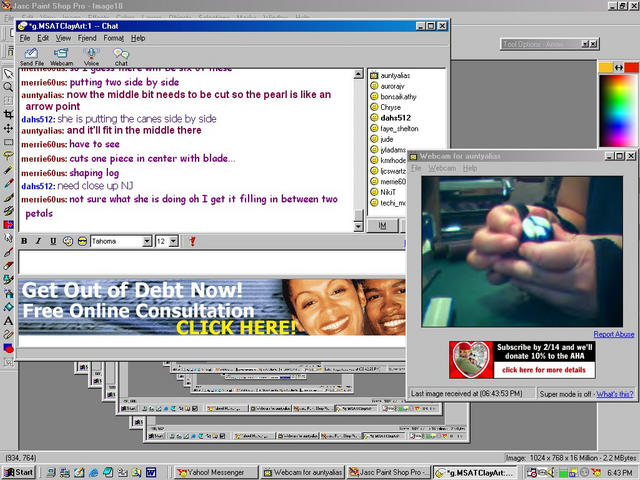
Task: Open Webcam menu in webcam window
Action: point(442,168)
